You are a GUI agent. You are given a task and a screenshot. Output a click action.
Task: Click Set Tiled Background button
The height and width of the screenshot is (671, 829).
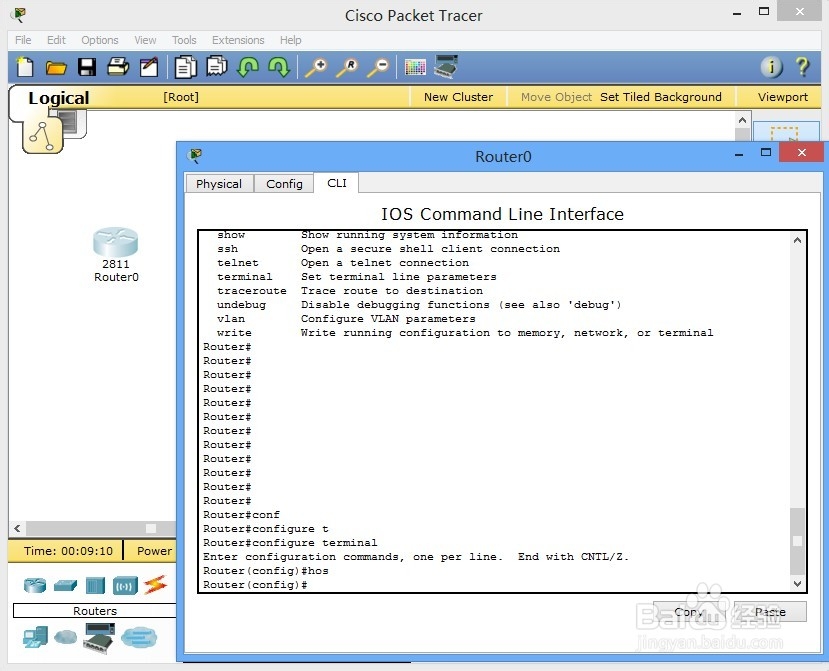[x=660, y=97]
